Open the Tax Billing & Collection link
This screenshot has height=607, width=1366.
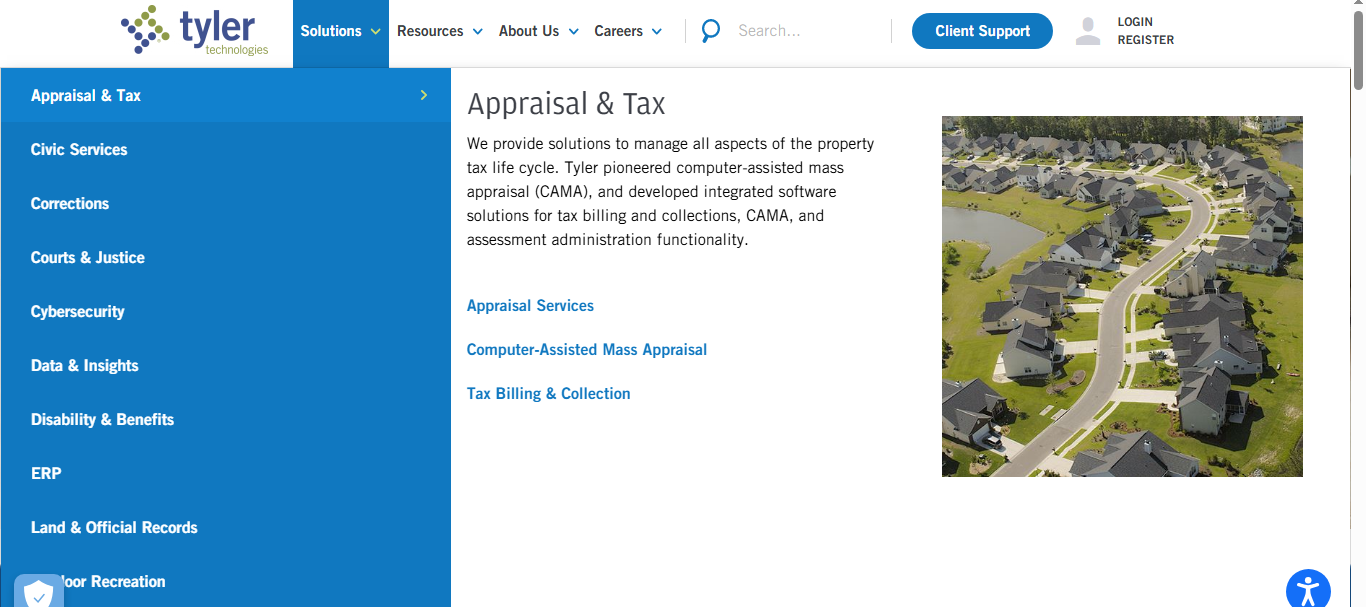[548, 393]
